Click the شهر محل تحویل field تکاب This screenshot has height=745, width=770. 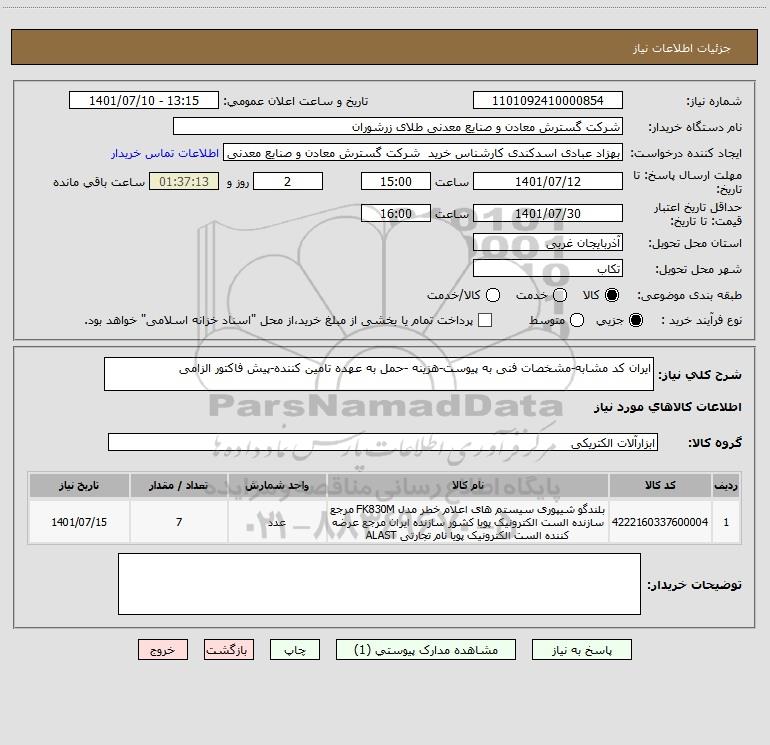point(548,269)
